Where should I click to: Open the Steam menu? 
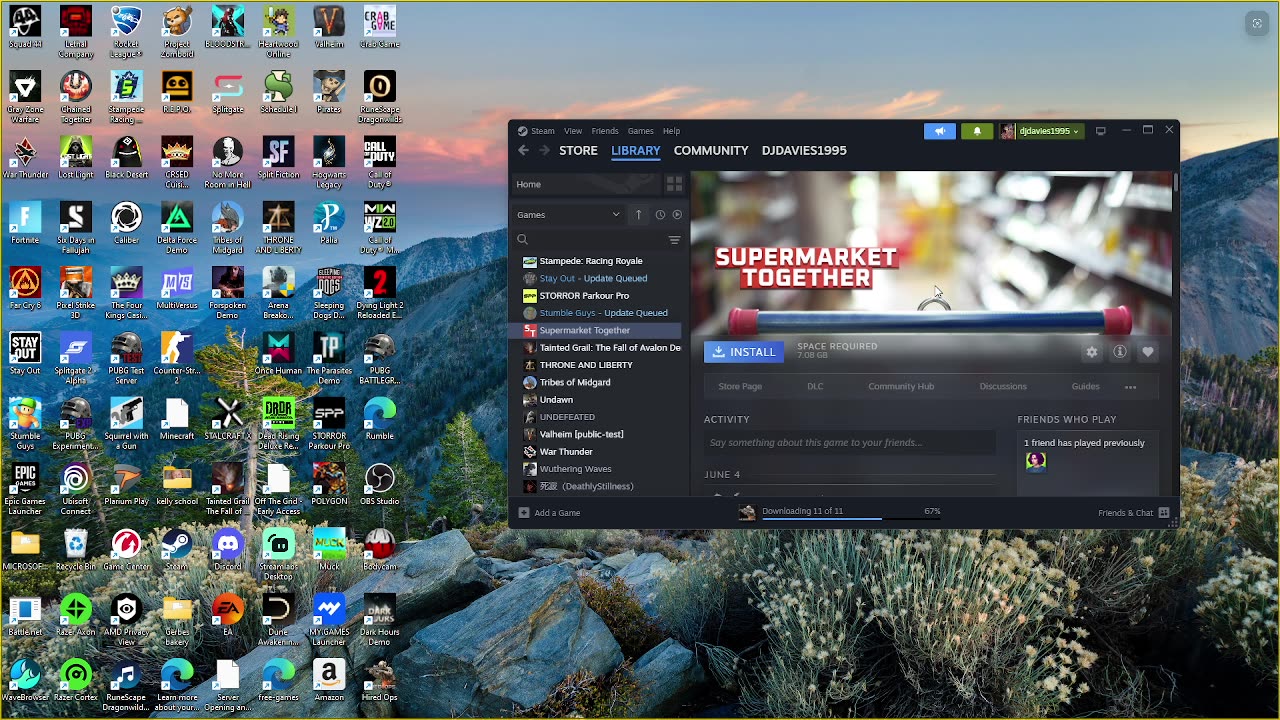point(543,131)
